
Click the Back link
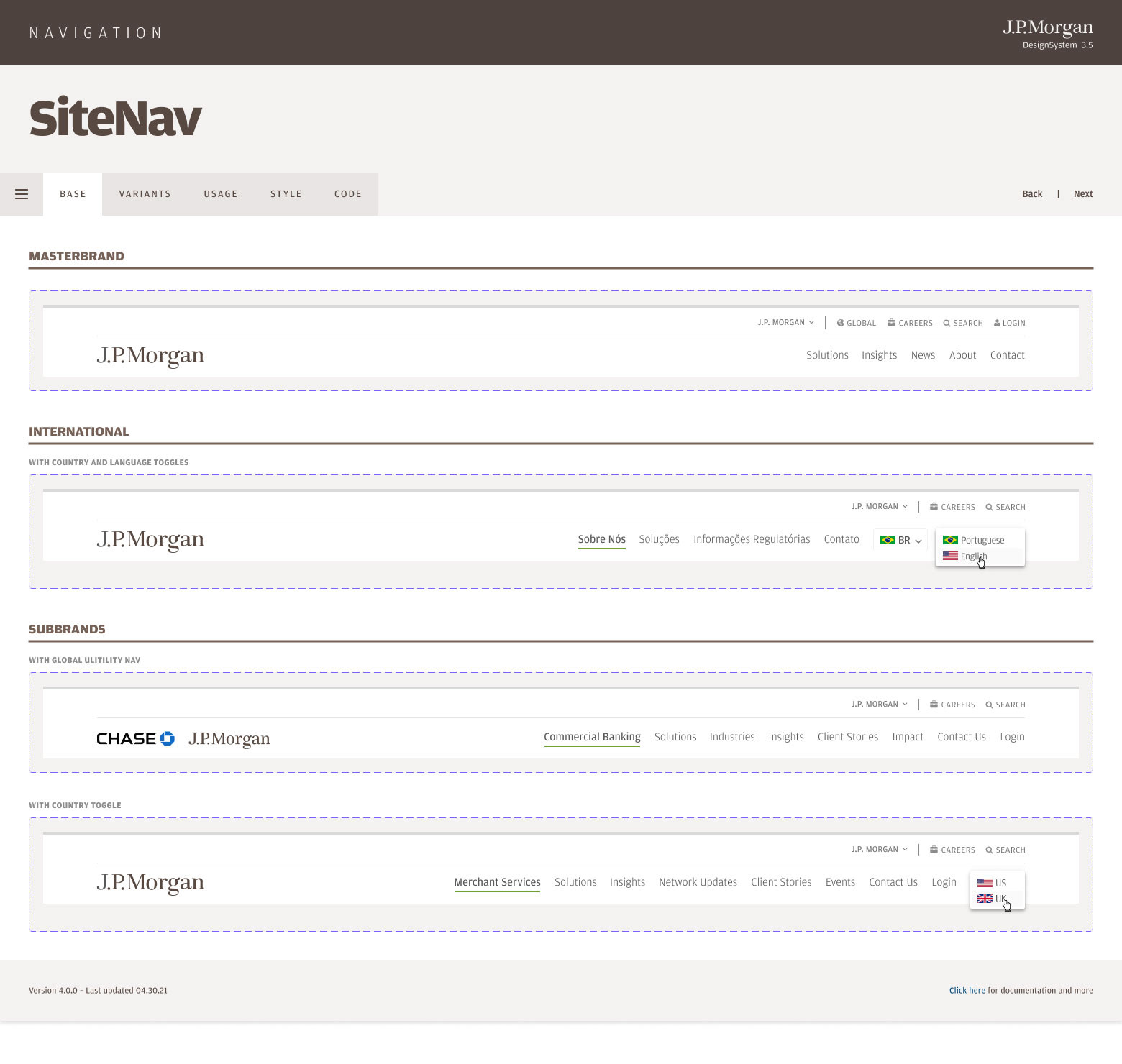click(x=1032, y=194)
